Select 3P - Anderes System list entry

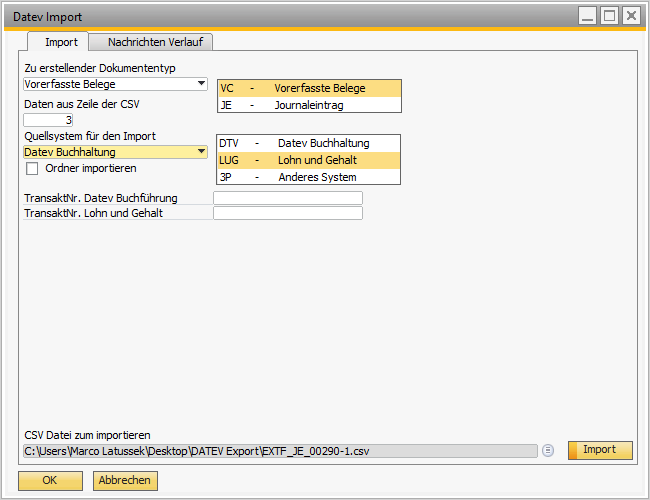coord(308,177)
